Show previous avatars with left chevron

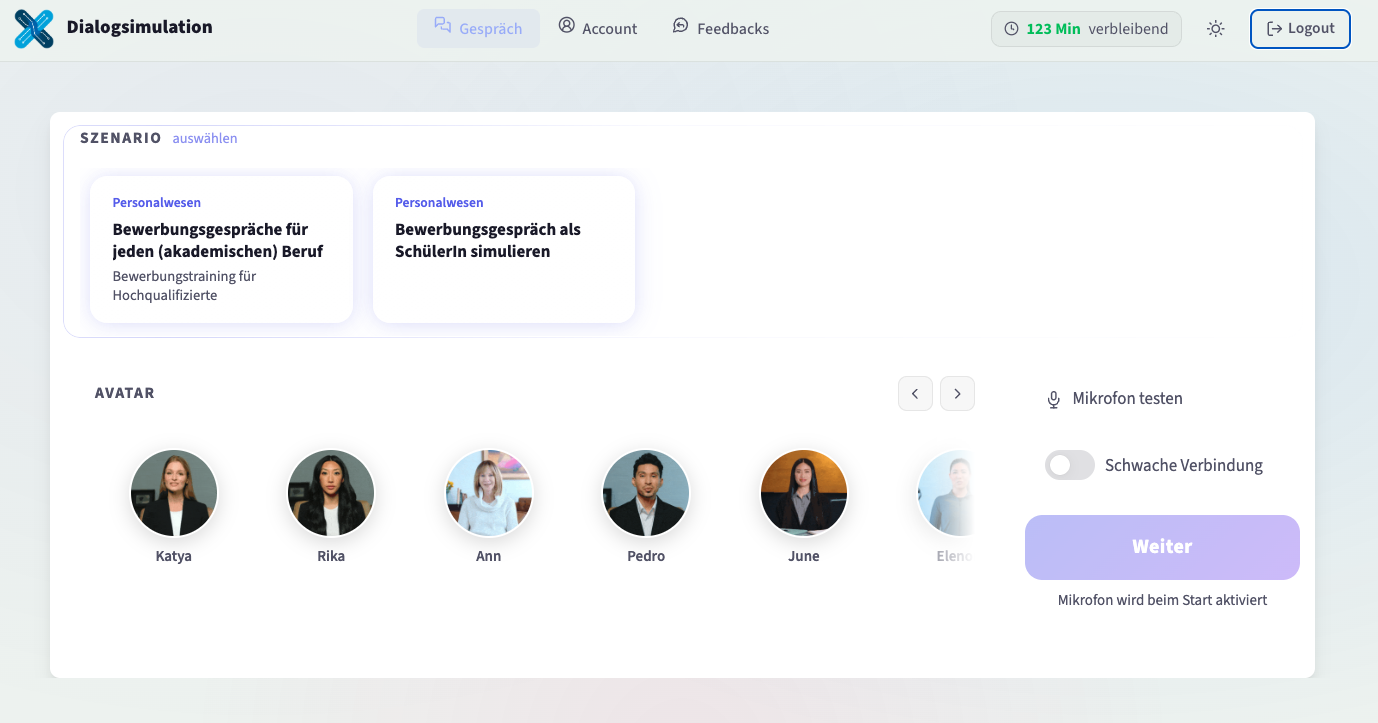click(x=915, y=394)
